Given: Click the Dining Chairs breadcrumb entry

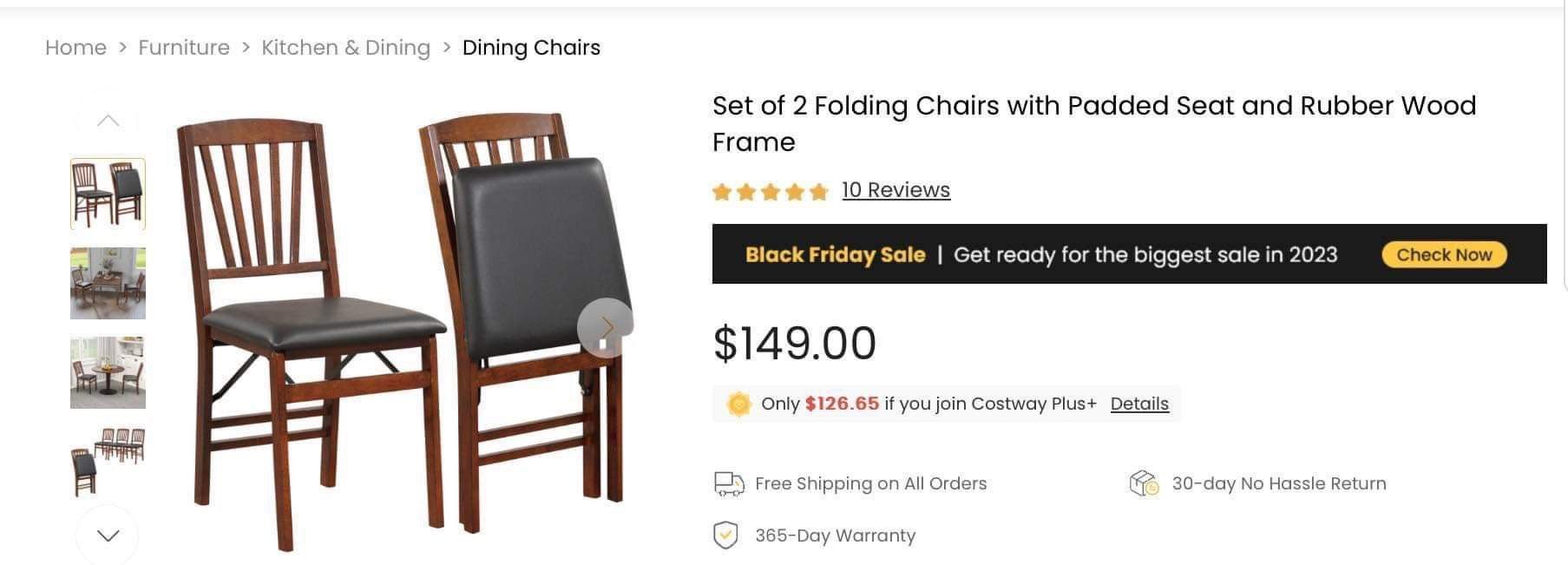Looking at the screenshot, I should click(531, 48).
